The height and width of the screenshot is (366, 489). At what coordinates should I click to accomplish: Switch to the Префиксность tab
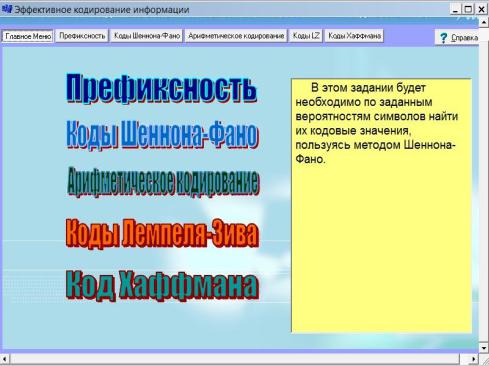click(82, 36)
